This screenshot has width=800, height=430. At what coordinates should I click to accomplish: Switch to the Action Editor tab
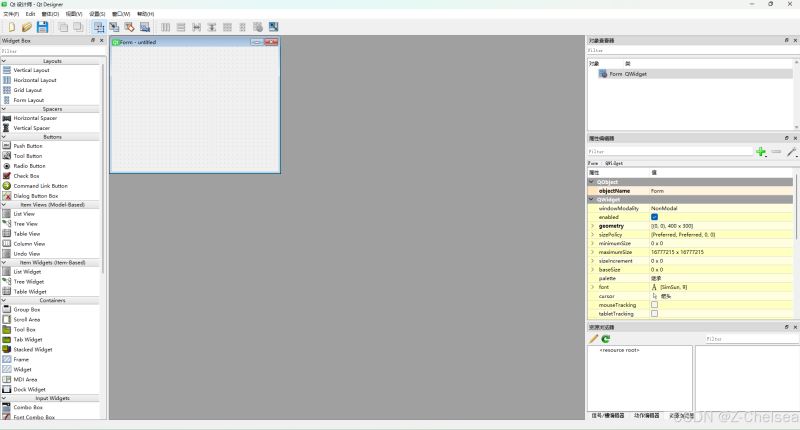click(646, 416)
